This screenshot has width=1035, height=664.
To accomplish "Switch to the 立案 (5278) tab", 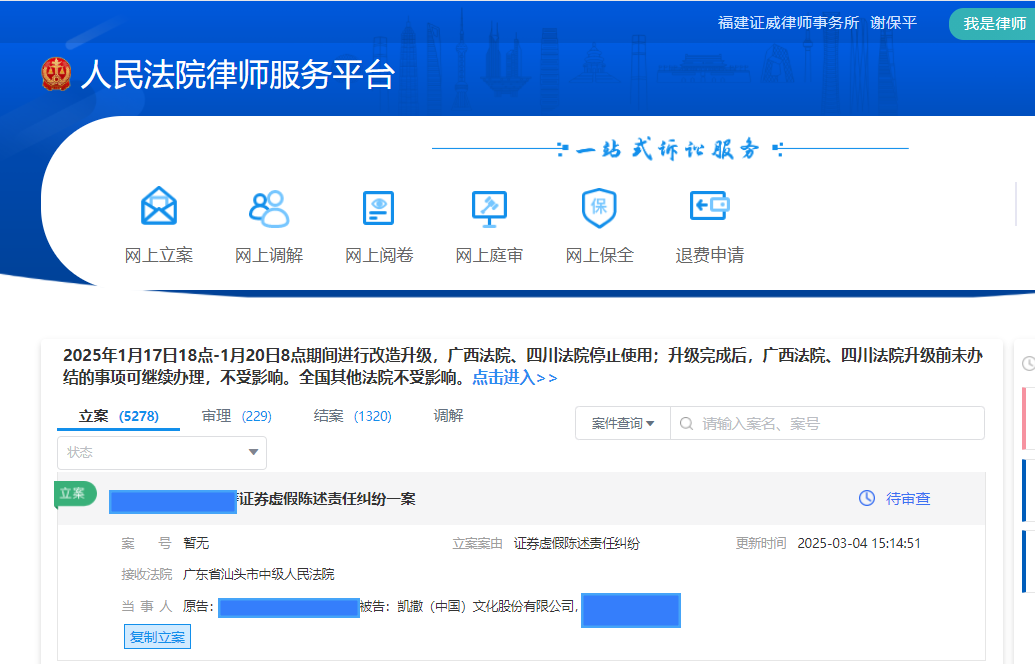I will click(119, 416).
